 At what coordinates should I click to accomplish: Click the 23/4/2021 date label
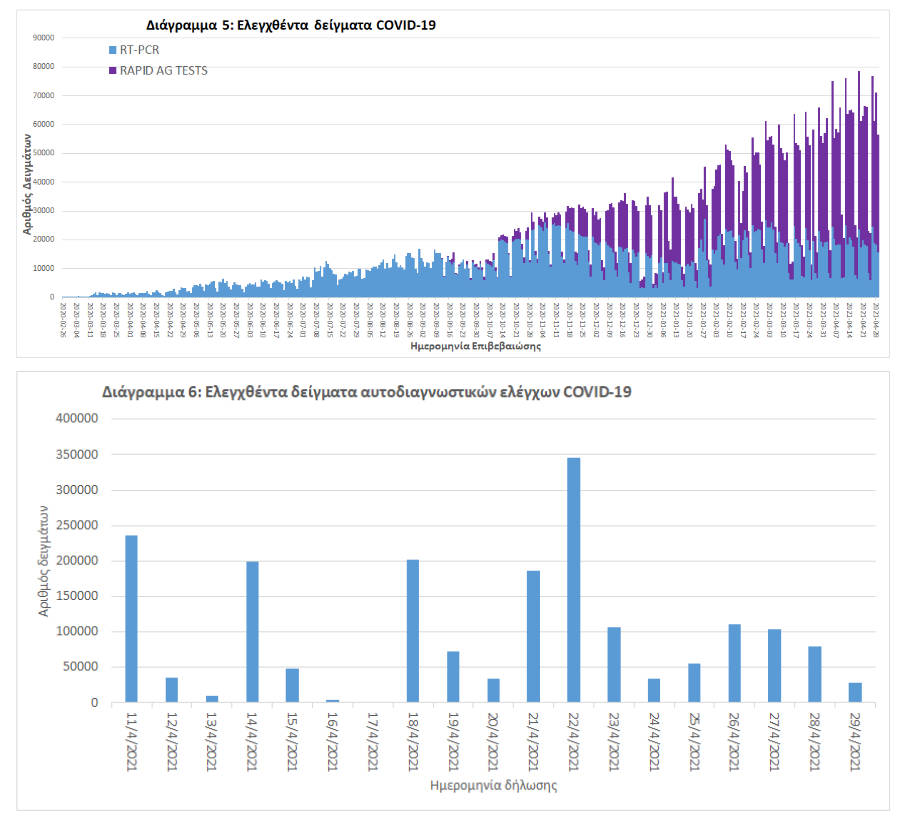(x=616, y=741)
